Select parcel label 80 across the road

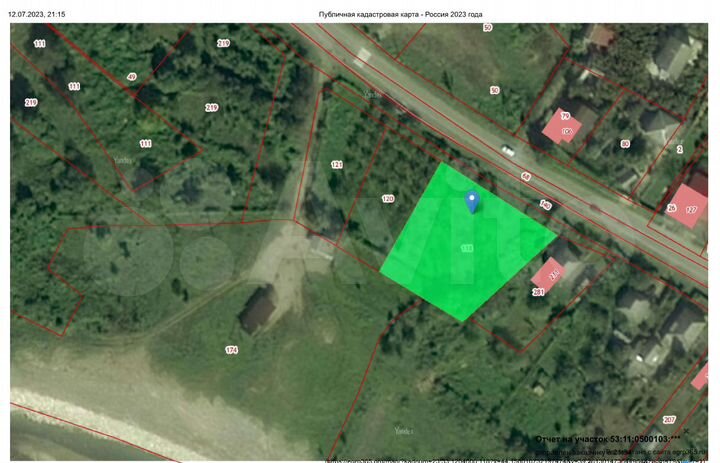625,144
